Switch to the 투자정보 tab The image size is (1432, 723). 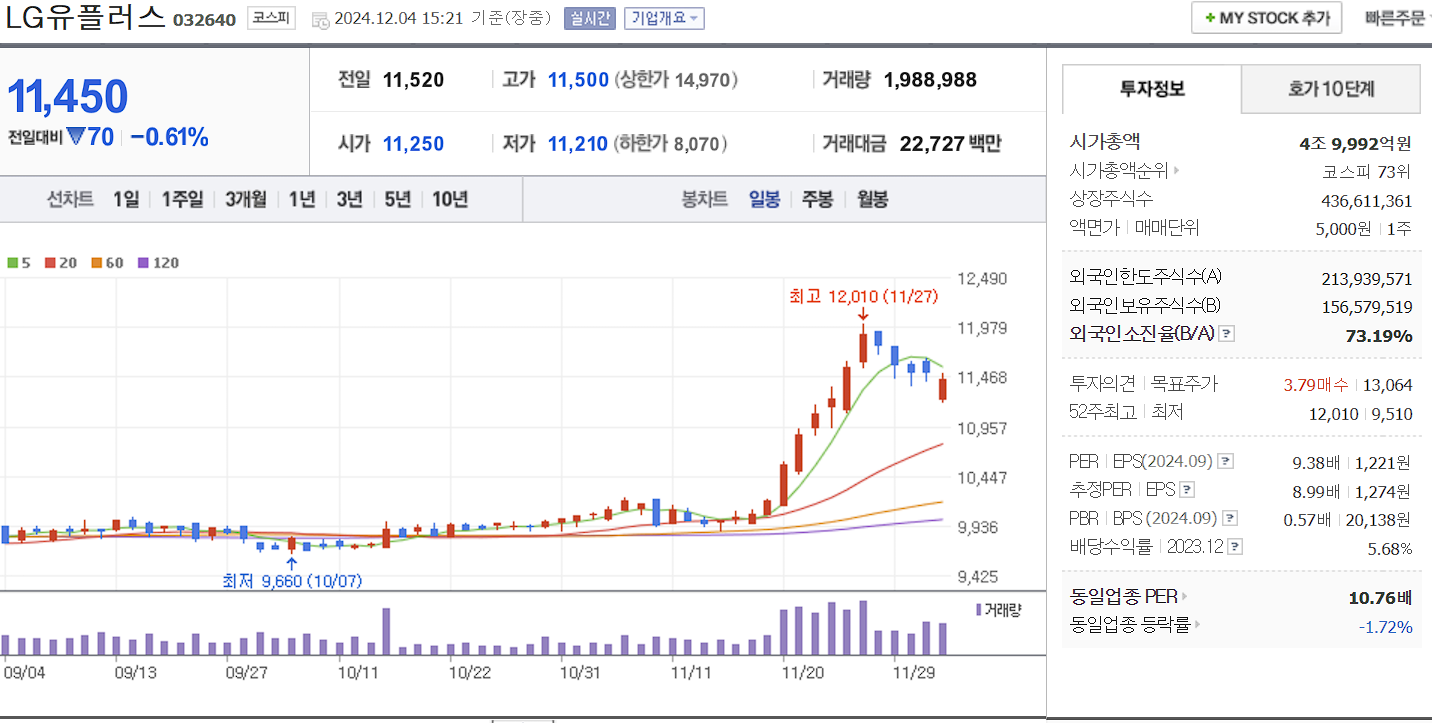[1152, 89]
